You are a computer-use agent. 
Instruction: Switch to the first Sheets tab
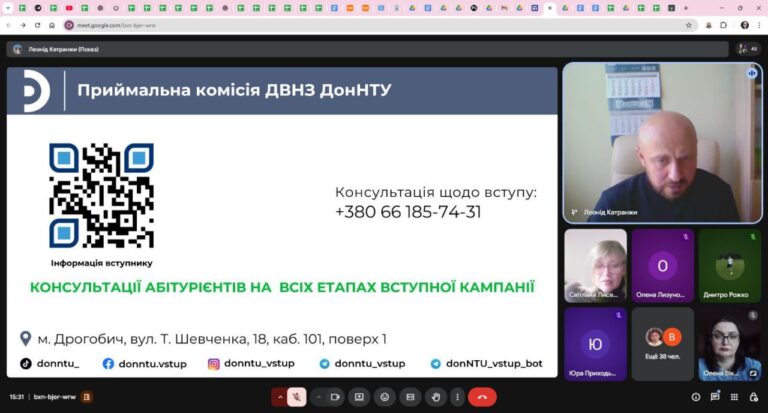[x=22, y=8]
